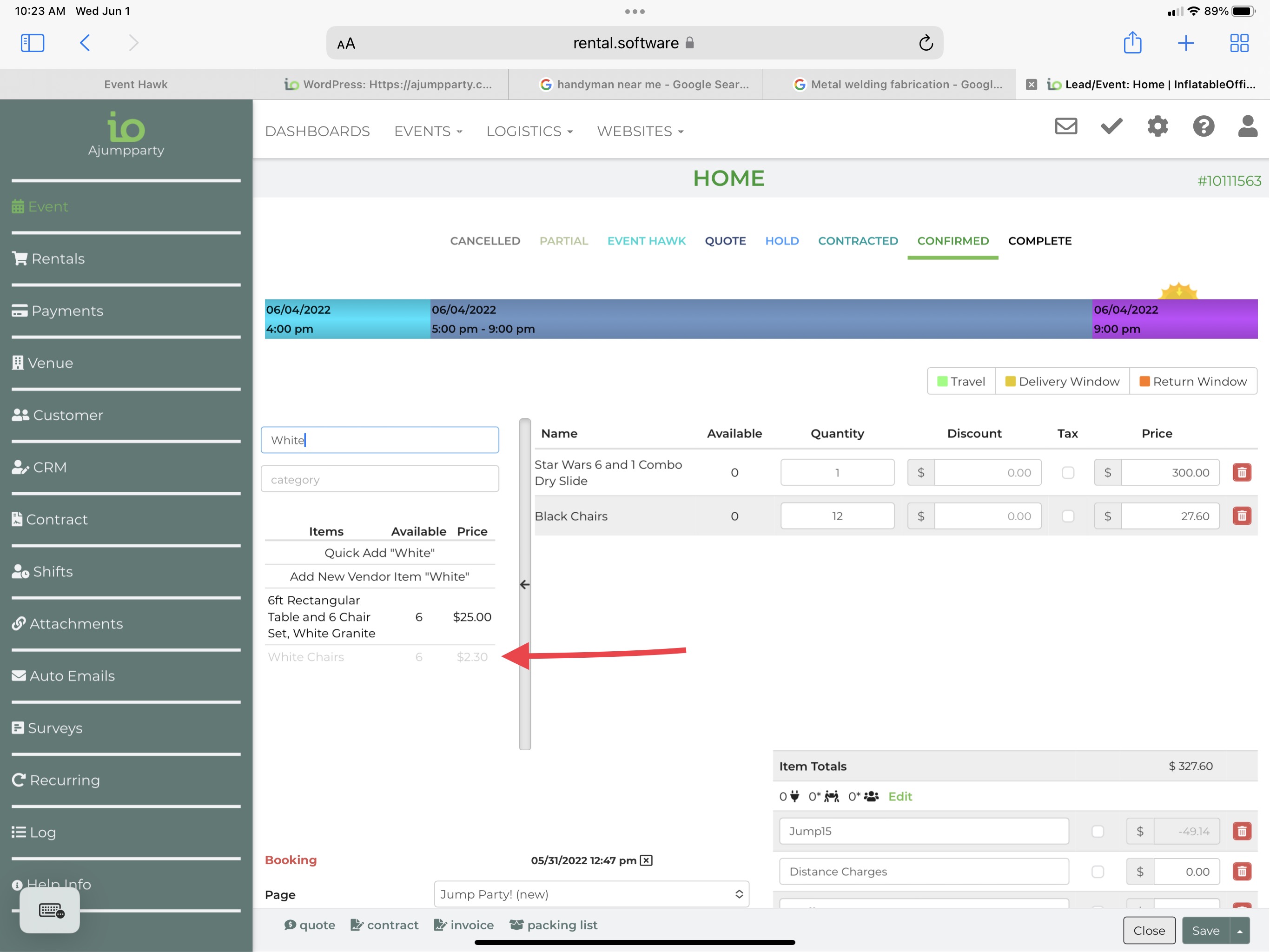Select the COMPLETE status tab
Viewport: 1270px width, 952px height.
(1039, 241)
